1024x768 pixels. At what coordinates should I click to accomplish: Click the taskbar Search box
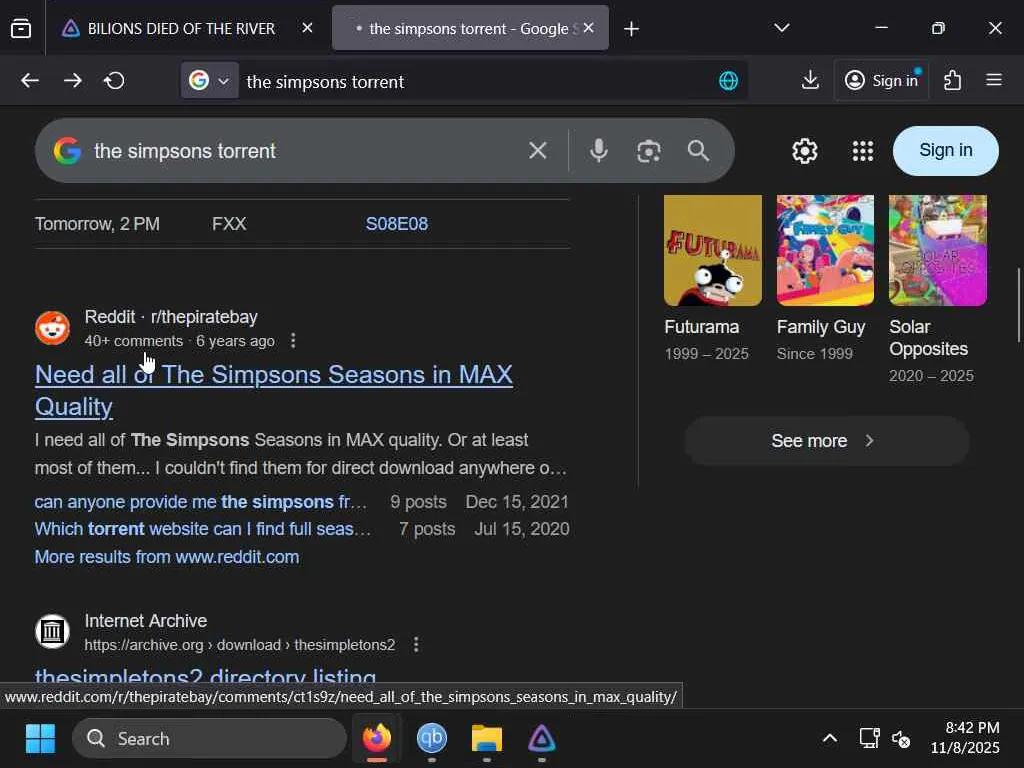tap(209, 739)
